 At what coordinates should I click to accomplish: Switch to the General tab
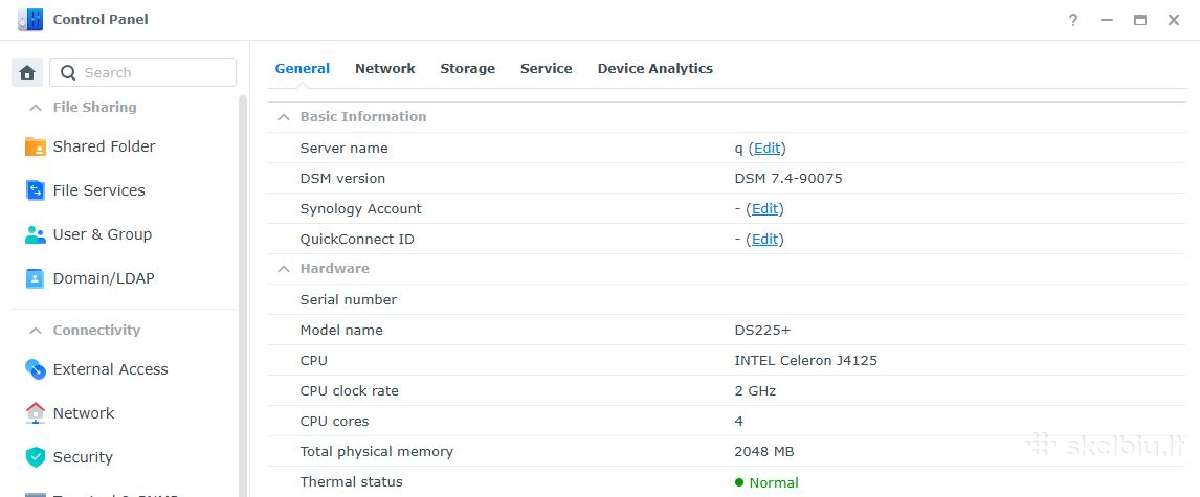click(302, 69)
